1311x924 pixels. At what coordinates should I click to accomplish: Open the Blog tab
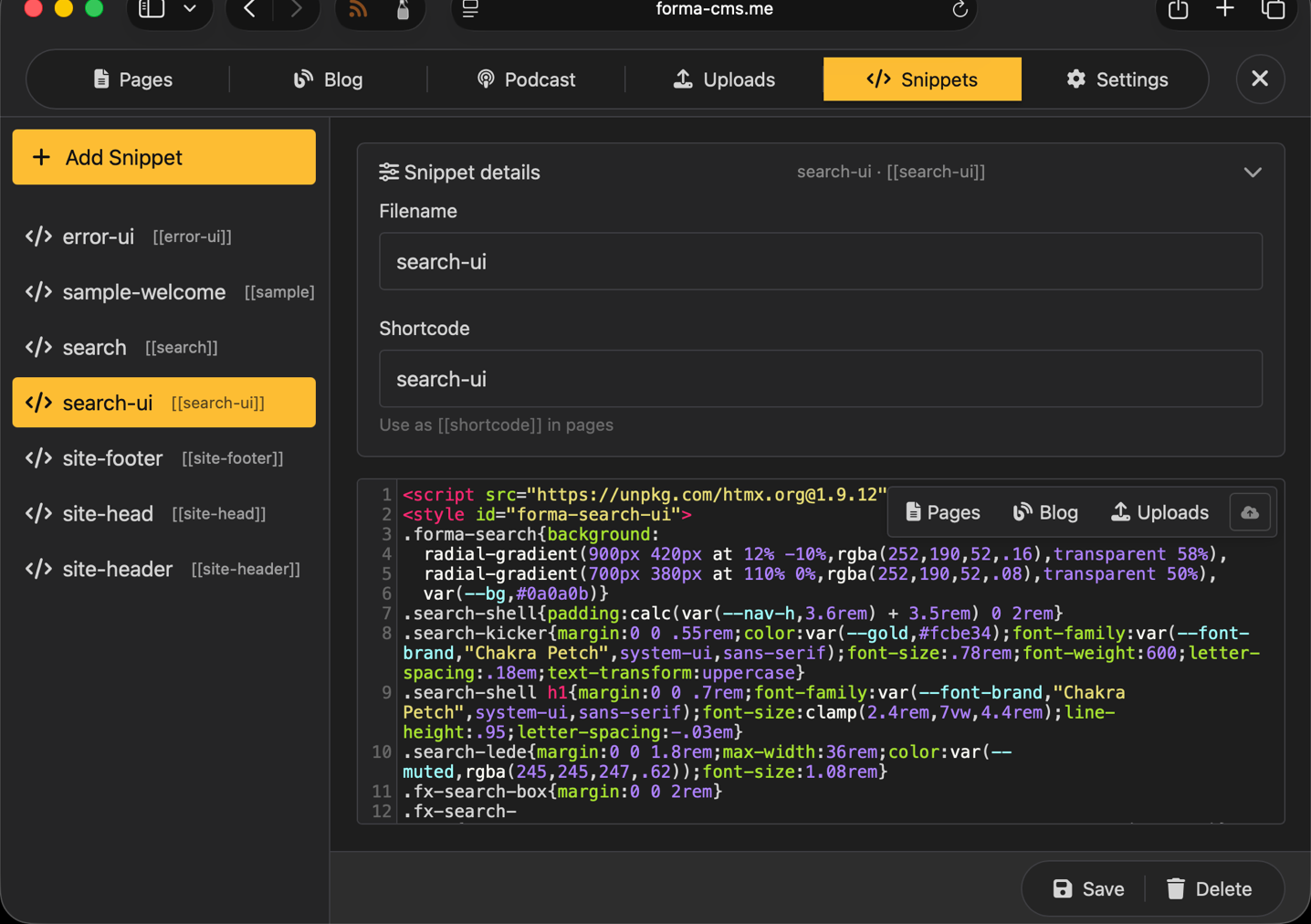pos(328,79)
